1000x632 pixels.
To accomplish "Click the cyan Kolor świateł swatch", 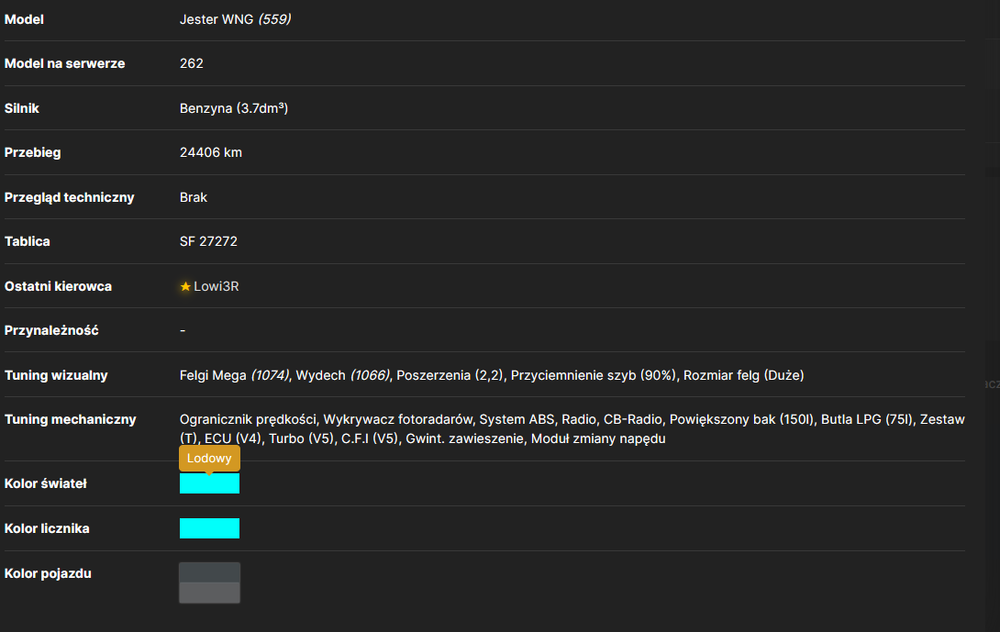I will click(210, 483).
